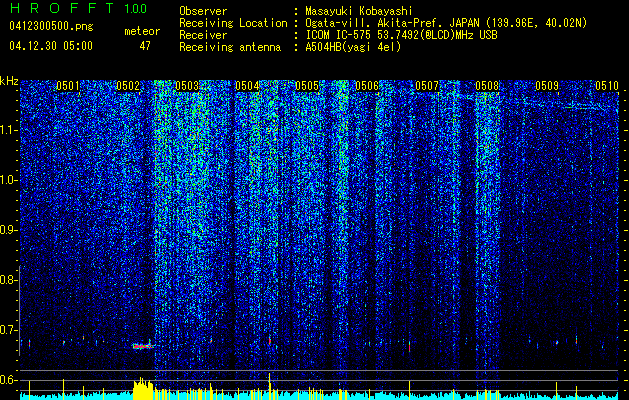Image resolution: width=629 pixels, height=400 pixels.
Task: Click the 0505 time marker
Action: click(307, 86)
